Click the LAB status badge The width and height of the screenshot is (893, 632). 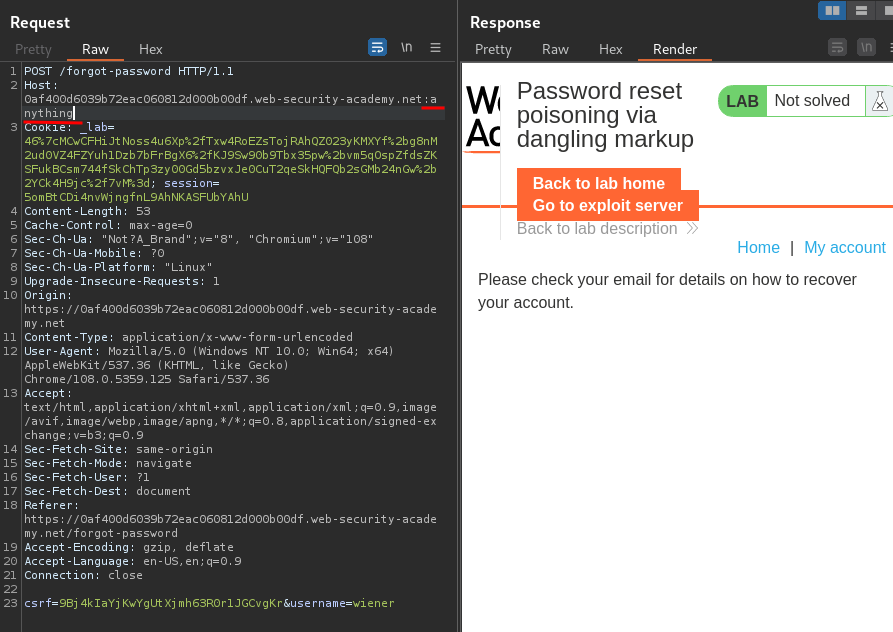[x=742, y=101]
